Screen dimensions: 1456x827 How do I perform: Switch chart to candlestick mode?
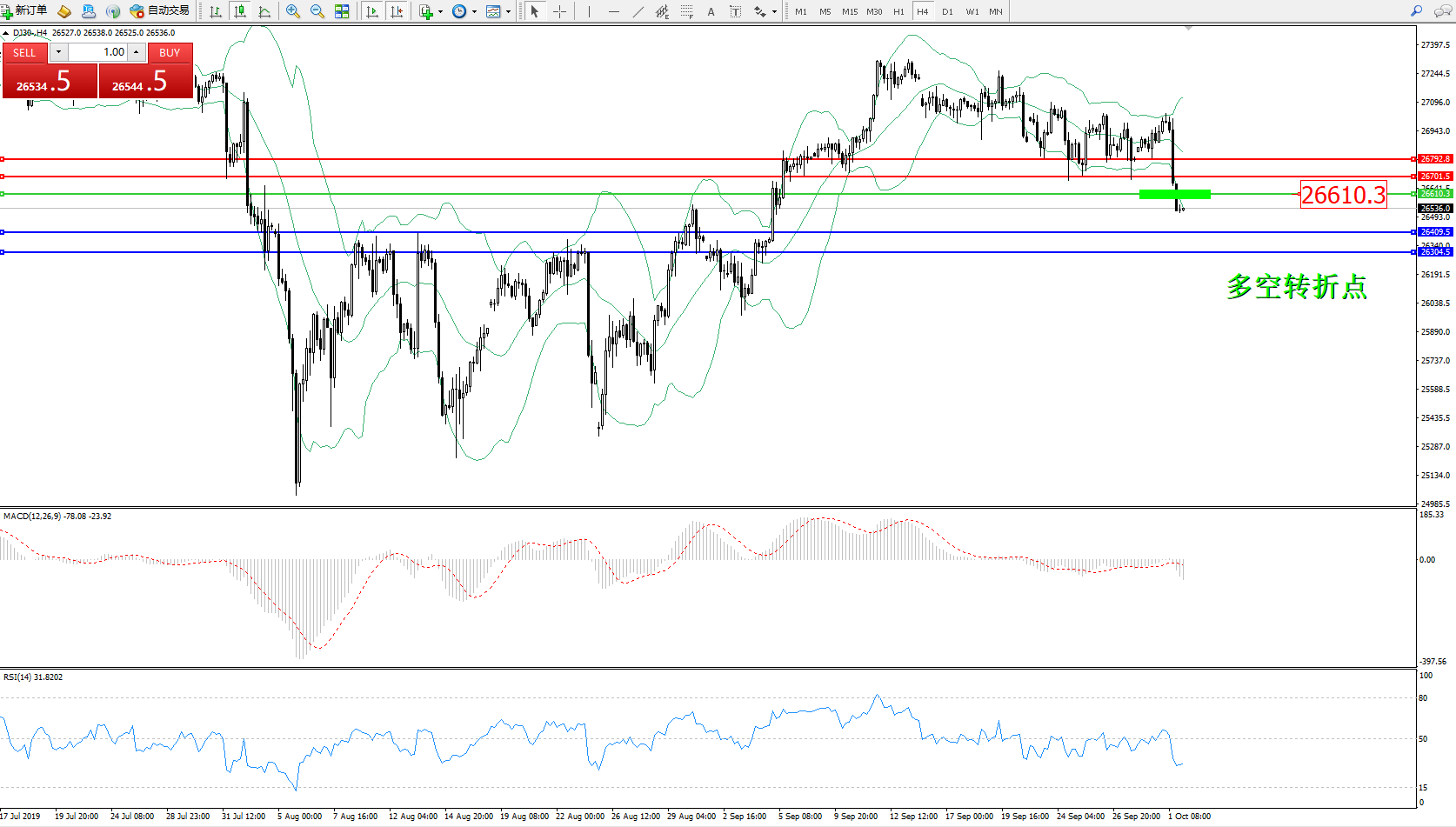(x=240, y=11)
